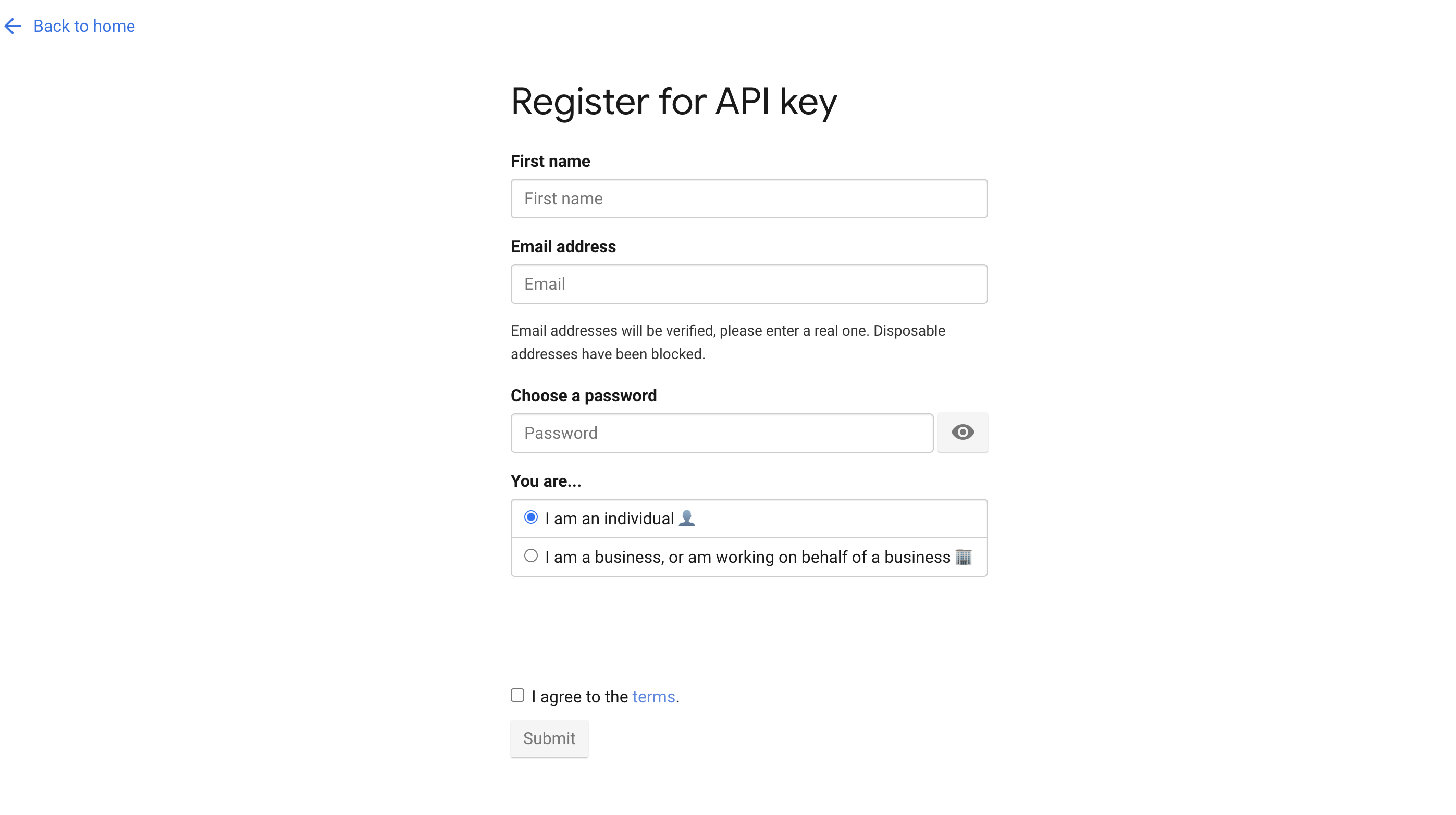This screenshot has width=1456, height=815.
Task: Click the left arrow icon on Back to home
Action: [x=14, y=26]
